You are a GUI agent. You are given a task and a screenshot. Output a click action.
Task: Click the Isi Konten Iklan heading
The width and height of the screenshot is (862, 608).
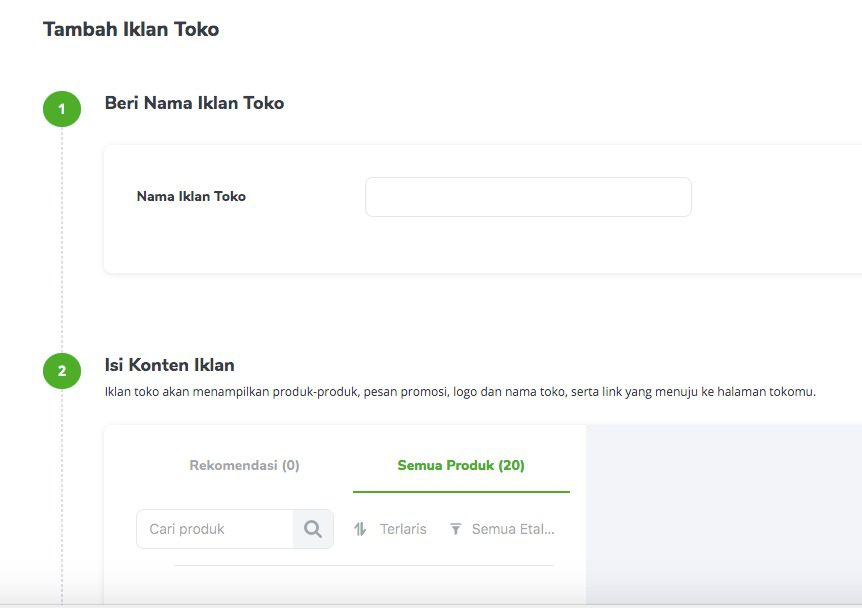169,365
